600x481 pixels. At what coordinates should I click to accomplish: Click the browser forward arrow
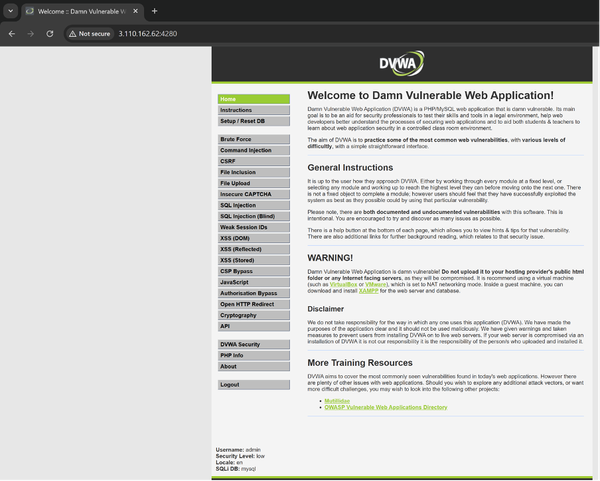click(31, 33)
